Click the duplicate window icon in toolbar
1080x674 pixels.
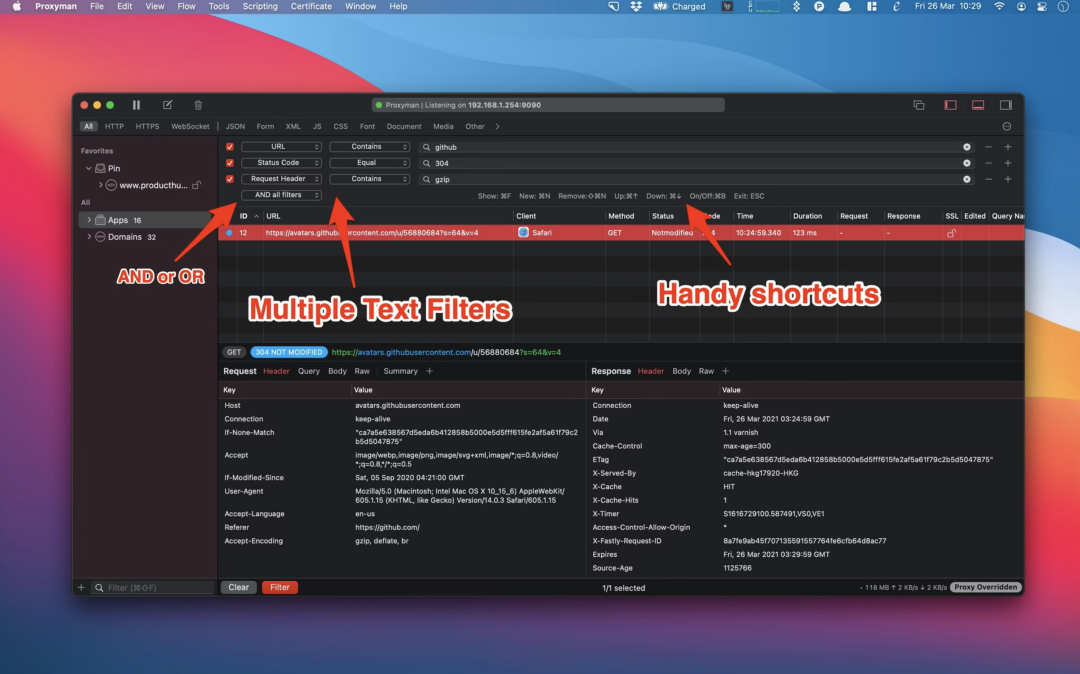coord(919,105)
